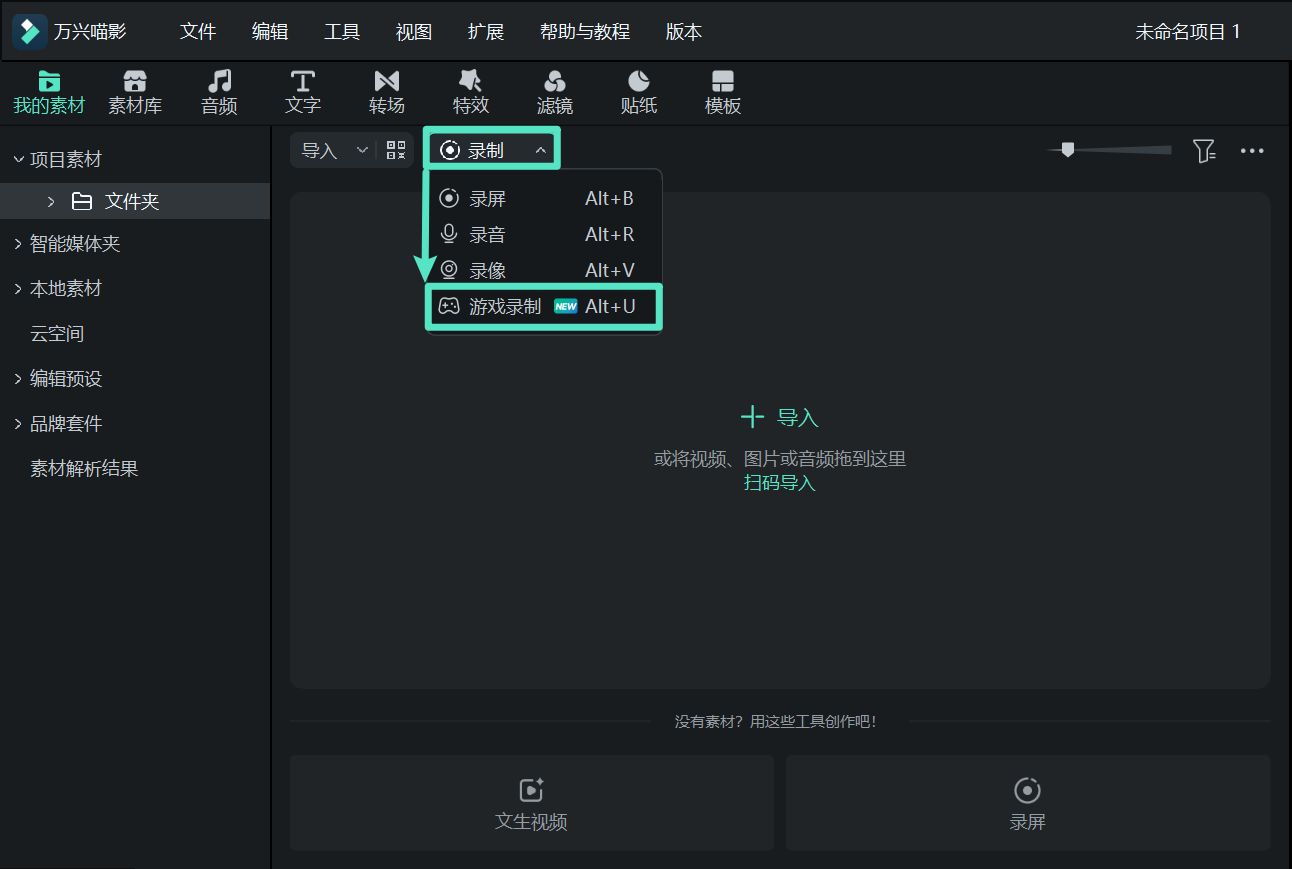Screen dimensions: 1292x869
Task: Click the 扫码导入 link
Action: click(x=780, y=483)
